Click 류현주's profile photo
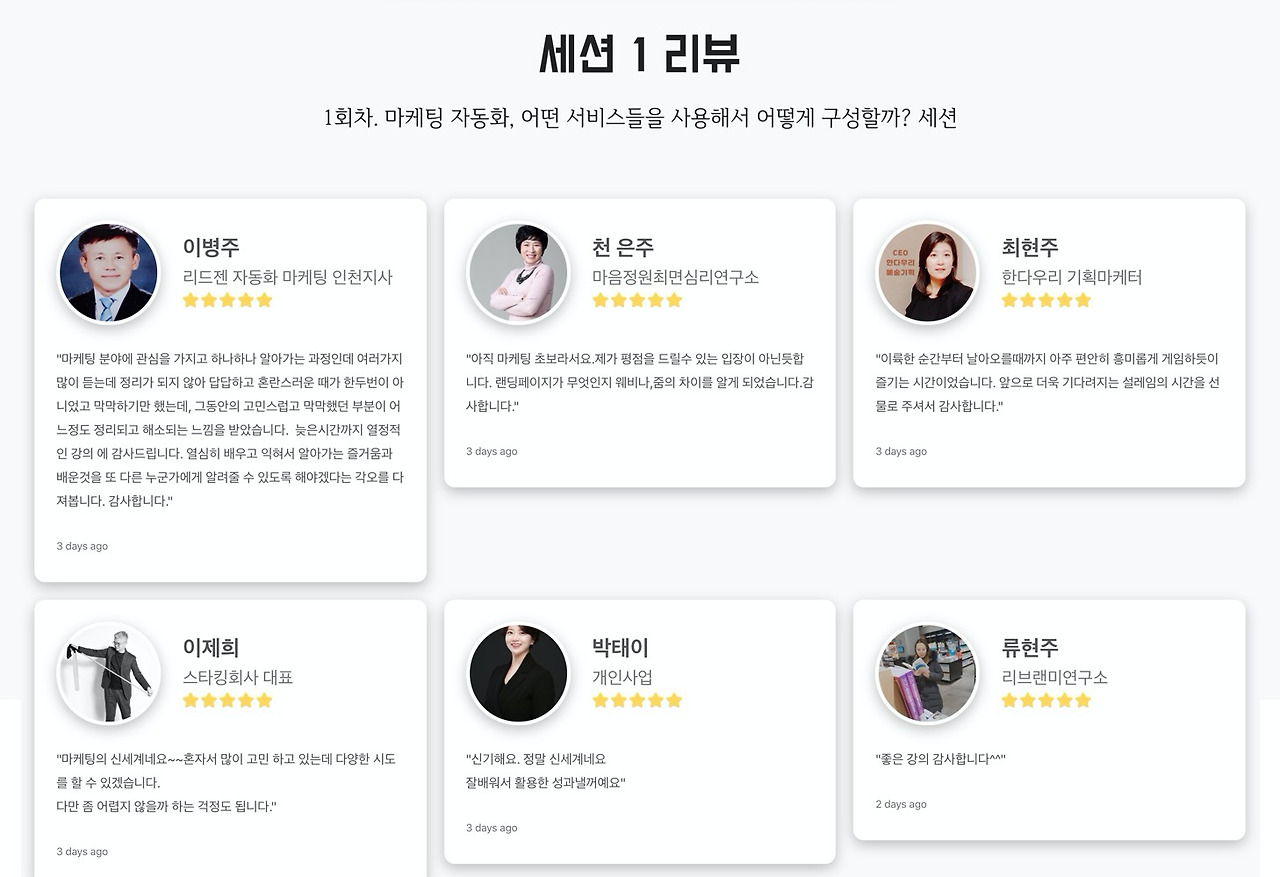The height and width of the screenshot is (877, 1280). [x=927, y=673]
